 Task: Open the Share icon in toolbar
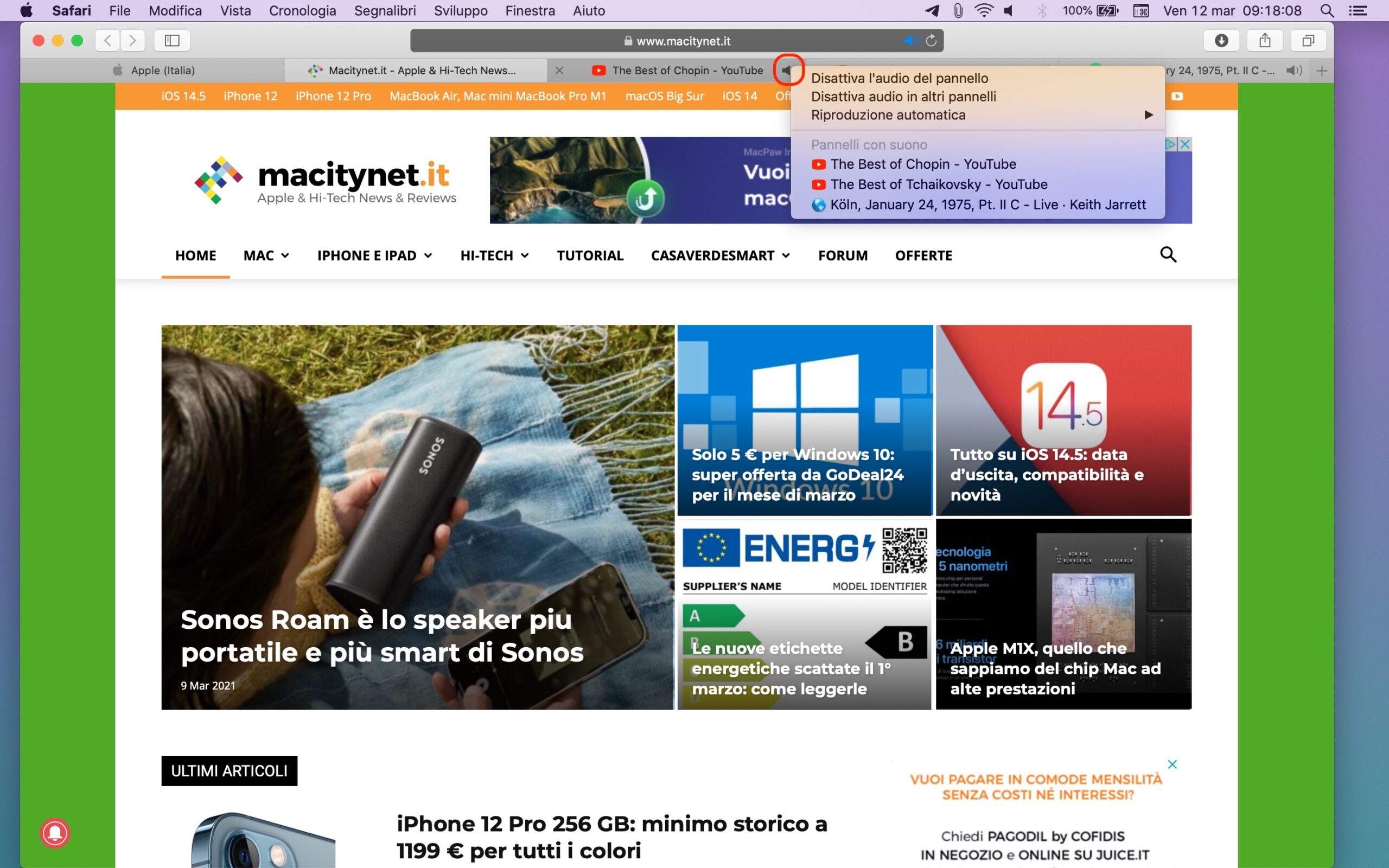click(x=1264, y=40)
